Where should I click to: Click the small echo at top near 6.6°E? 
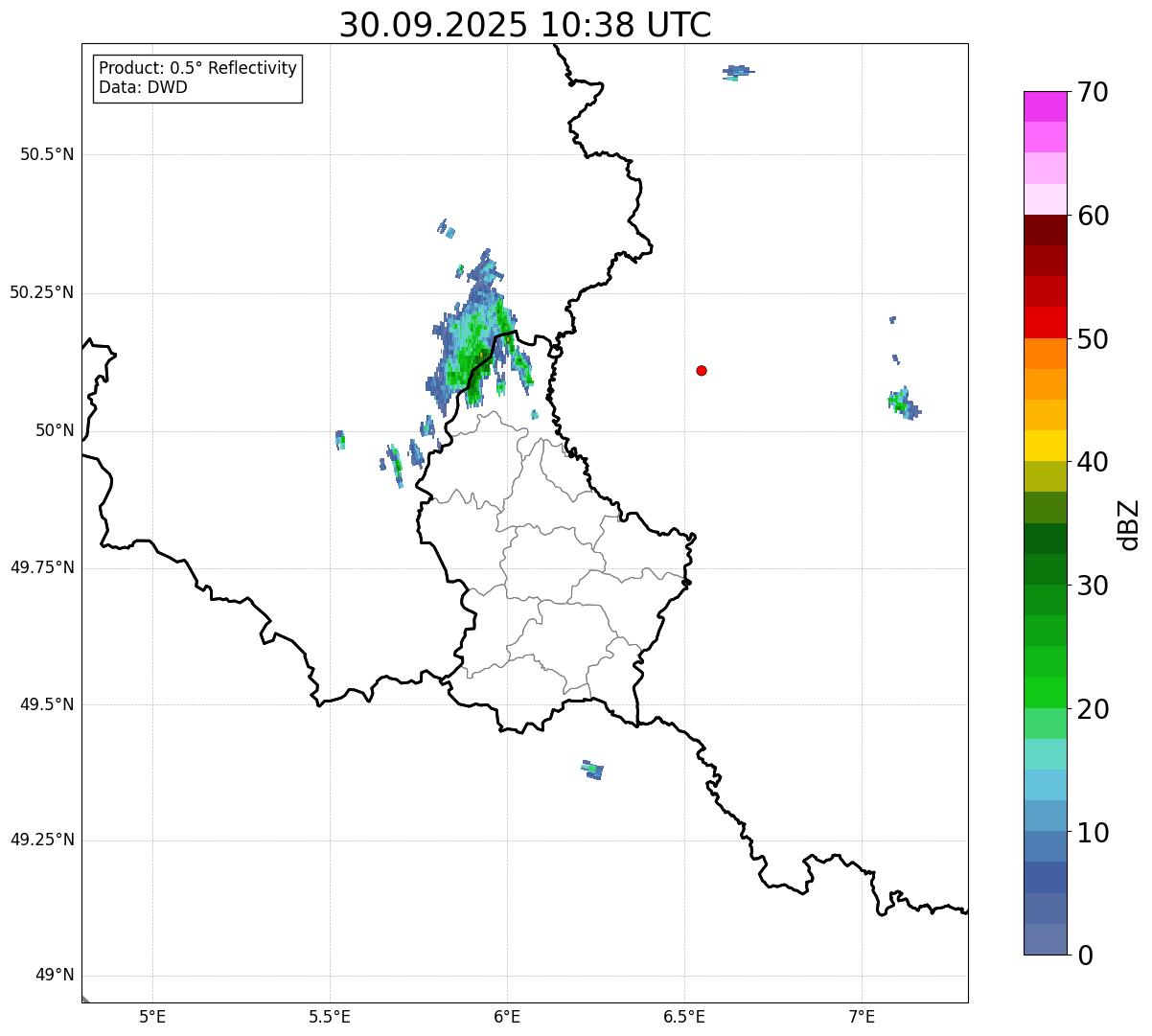pyautogui.click(x=737, y=72)
